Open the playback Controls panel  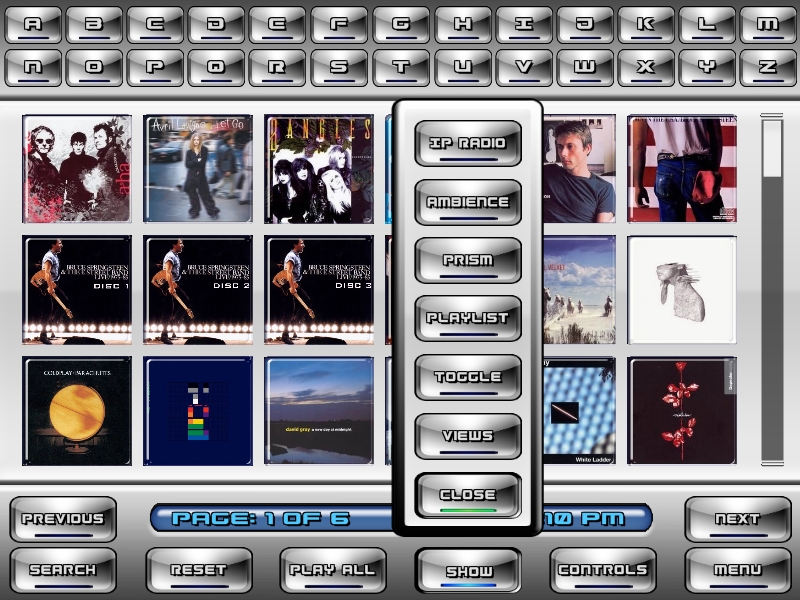click(603, 570)
